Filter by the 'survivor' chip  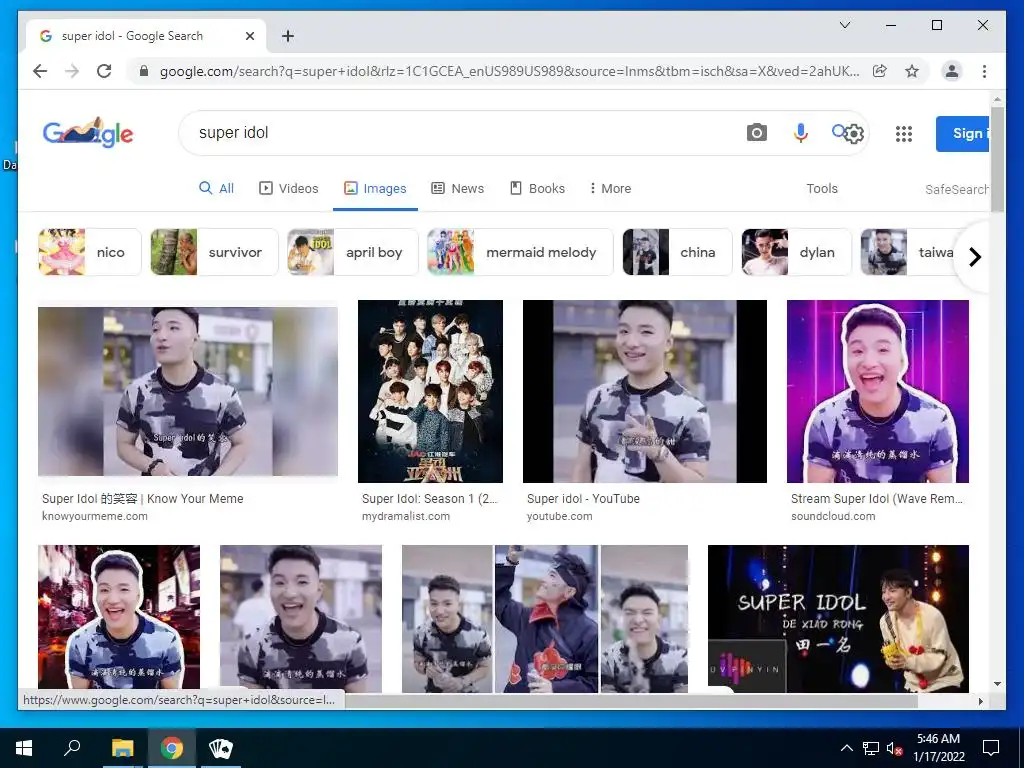click(x=214, y=252)
